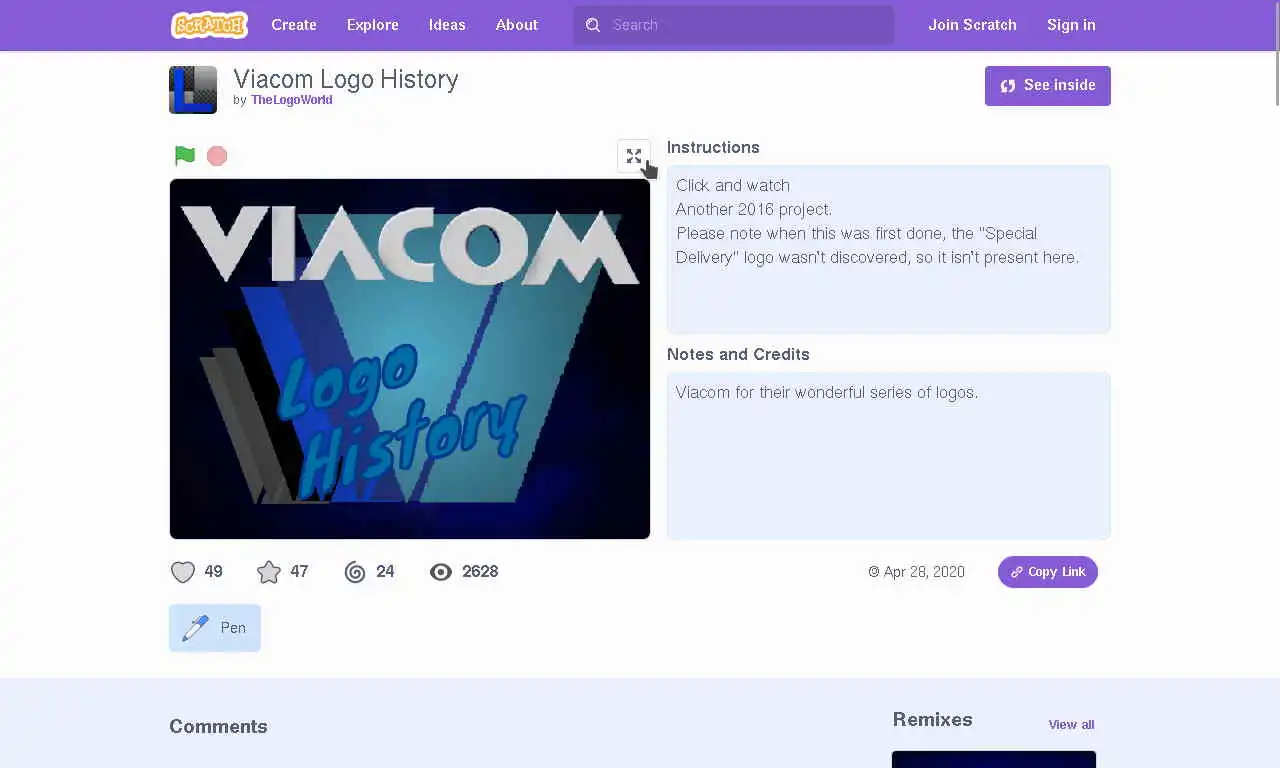This screenshot has width=1280, height=768.
Task: Open the Create menu item
Action: 294,25
